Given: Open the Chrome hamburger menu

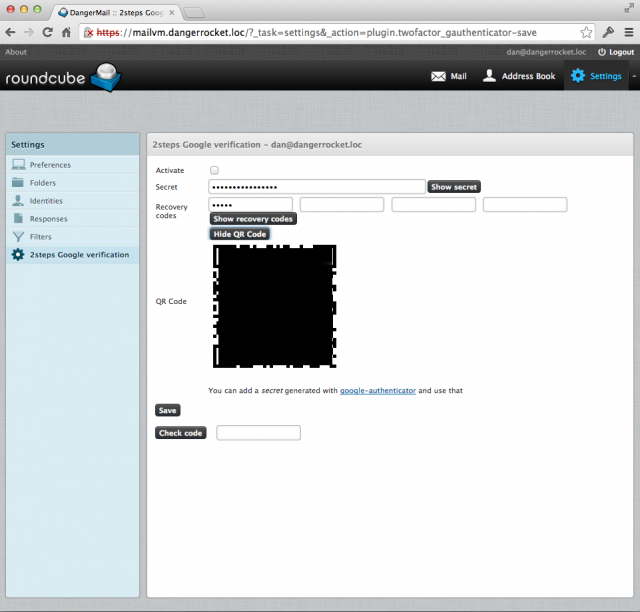Looking at the screenshot, I should 629,32.
